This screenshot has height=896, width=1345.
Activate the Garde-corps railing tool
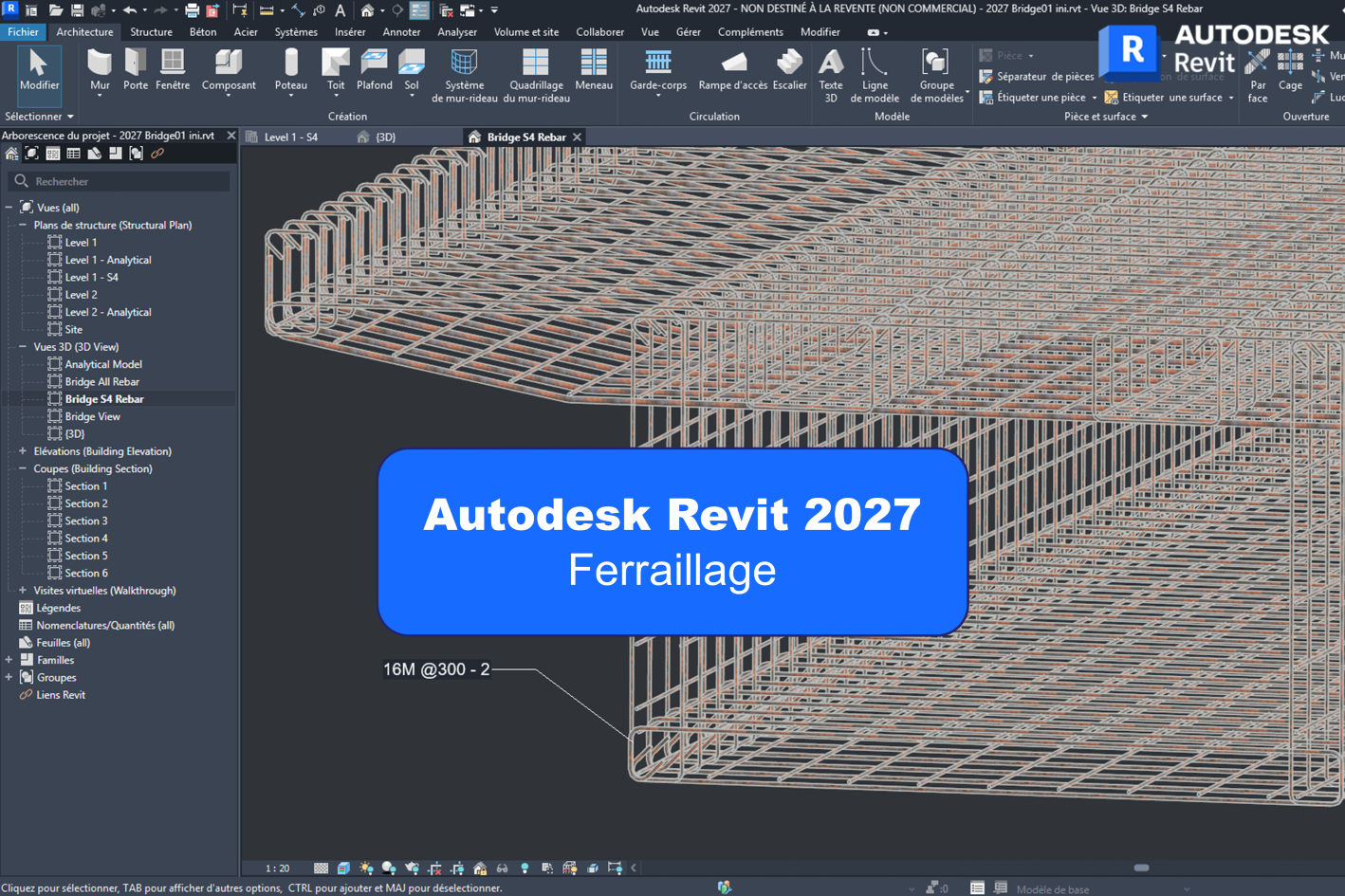point(658,71)
